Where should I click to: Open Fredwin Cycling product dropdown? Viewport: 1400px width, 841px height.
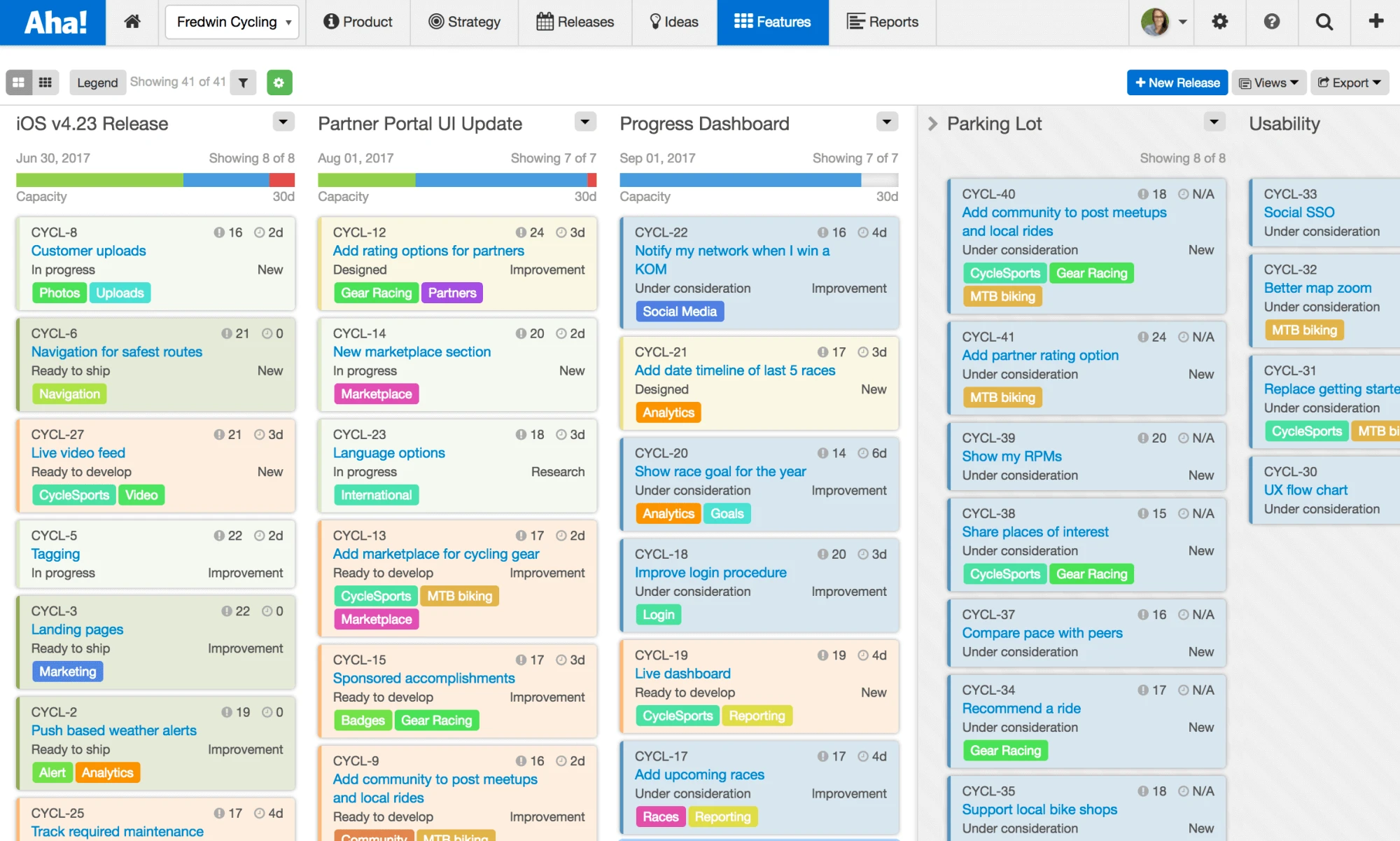pyautogui.click(x=232, y=22)
